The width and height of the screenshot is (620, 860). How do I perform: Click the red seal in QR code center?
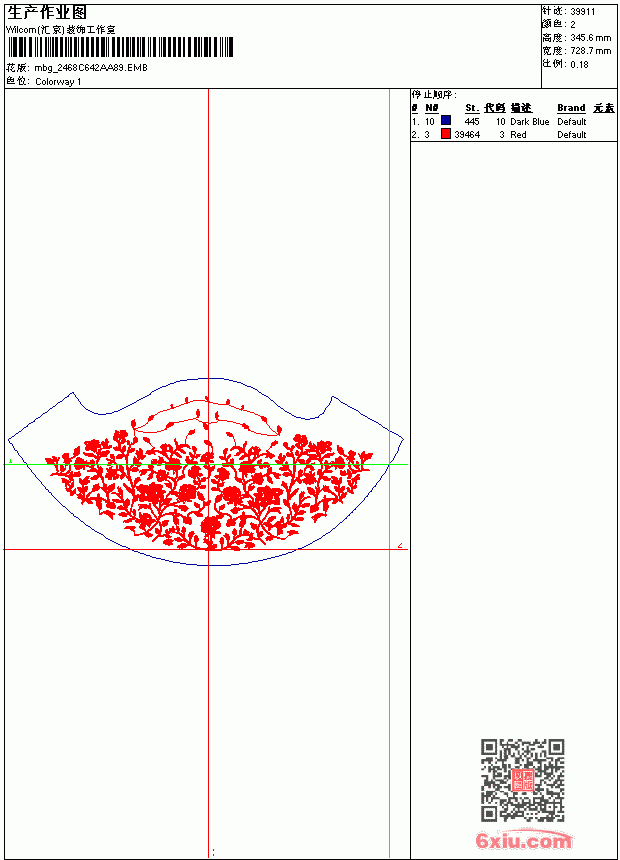coord(523,780)
